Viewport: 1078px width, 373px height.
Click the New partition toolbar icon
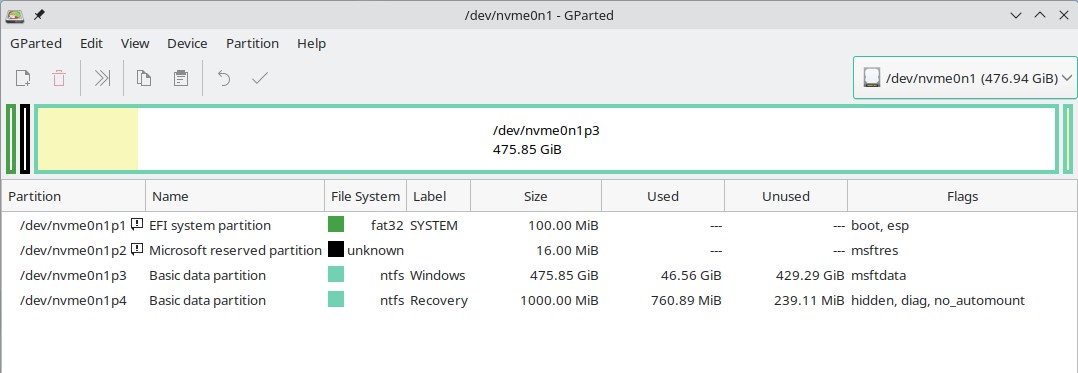pos(23,78)
